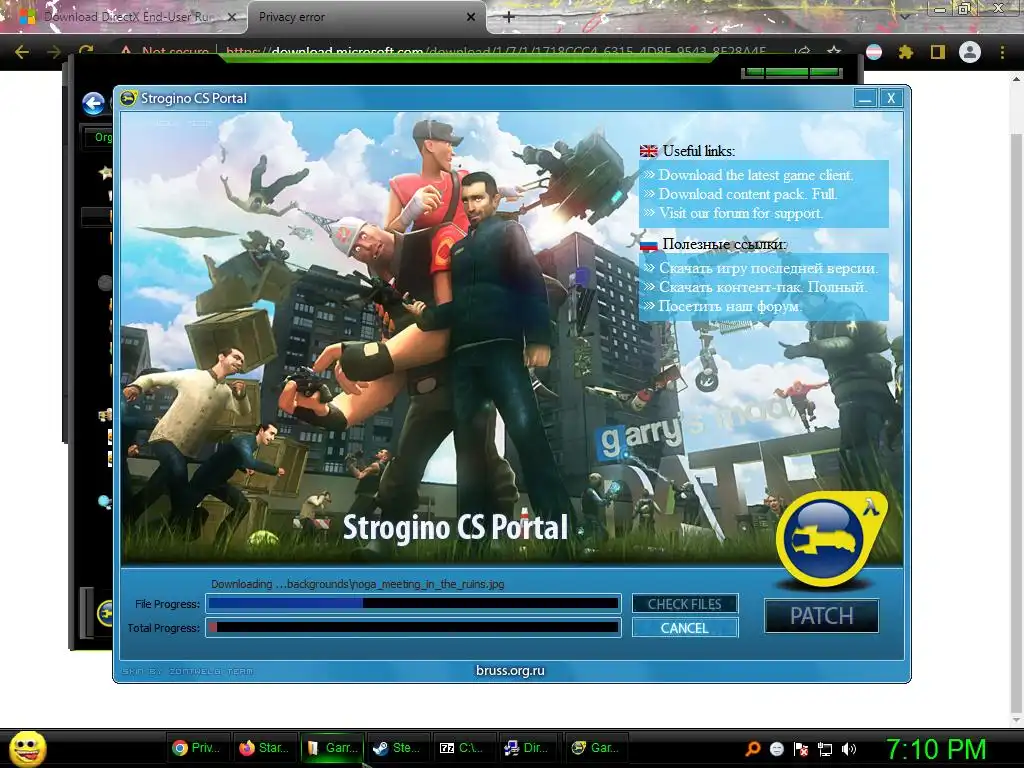Switch to Steam 'Ste...' taskbar item
The image size is (1024, 768).
[x=397, y=748]
